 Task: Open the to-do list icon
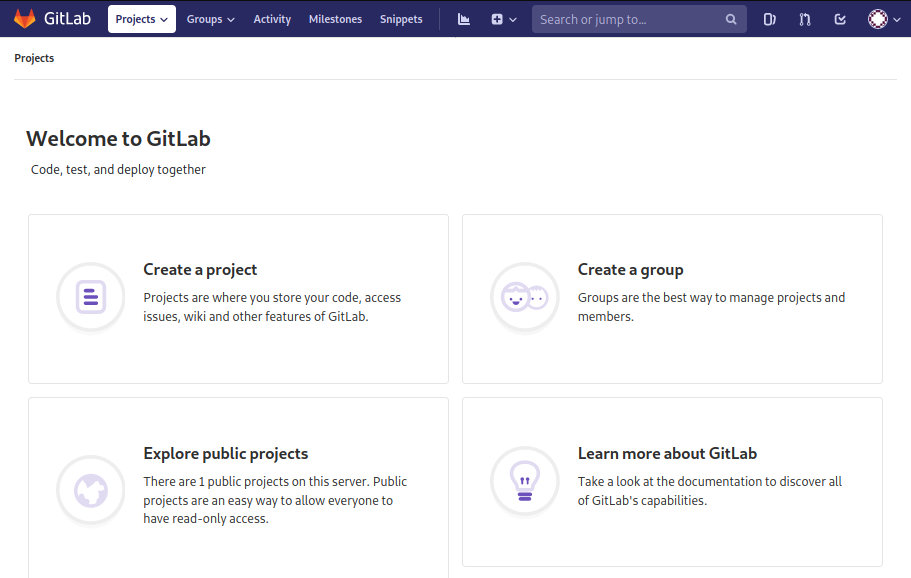[x=840, y=19]
